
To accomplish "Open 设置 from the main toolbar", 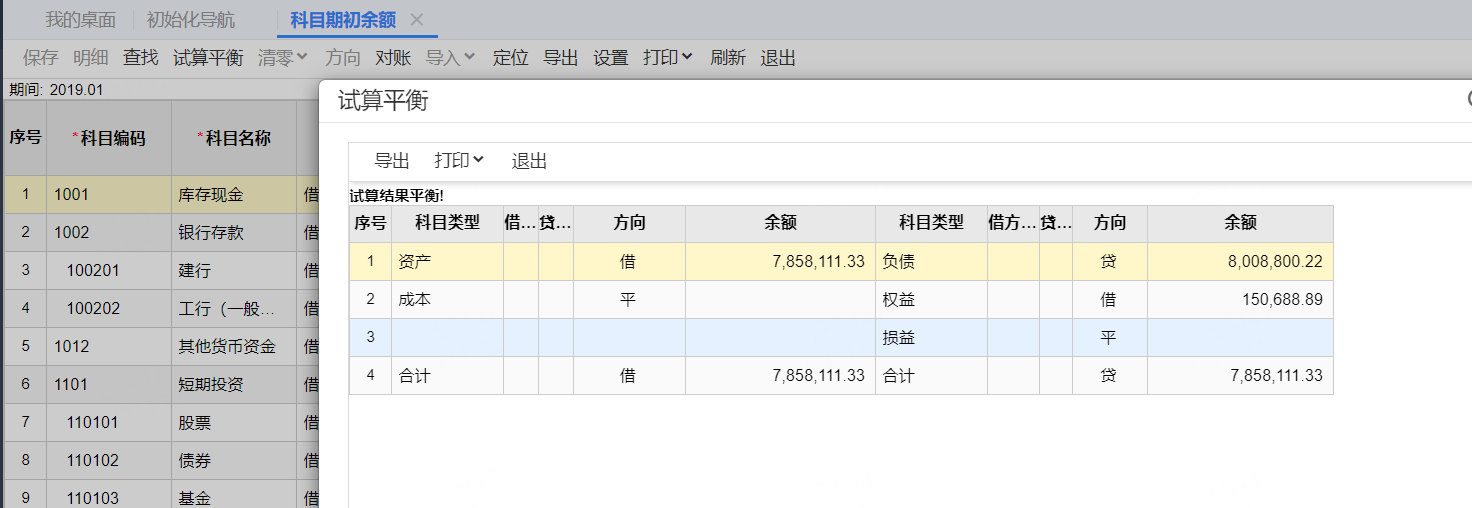I will (x=611, y=58).
